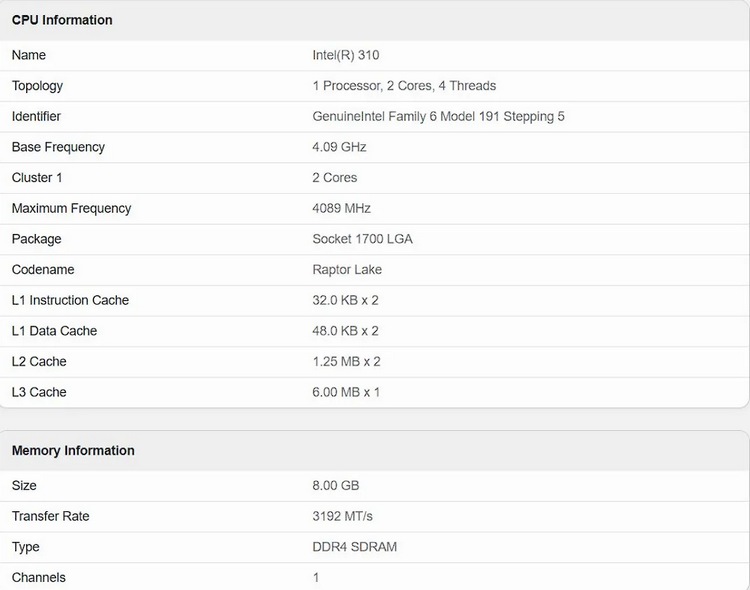The width and height of the screenshot is (750, 590).
Task: Click the Memory Information section header
Action: (73, 451)
